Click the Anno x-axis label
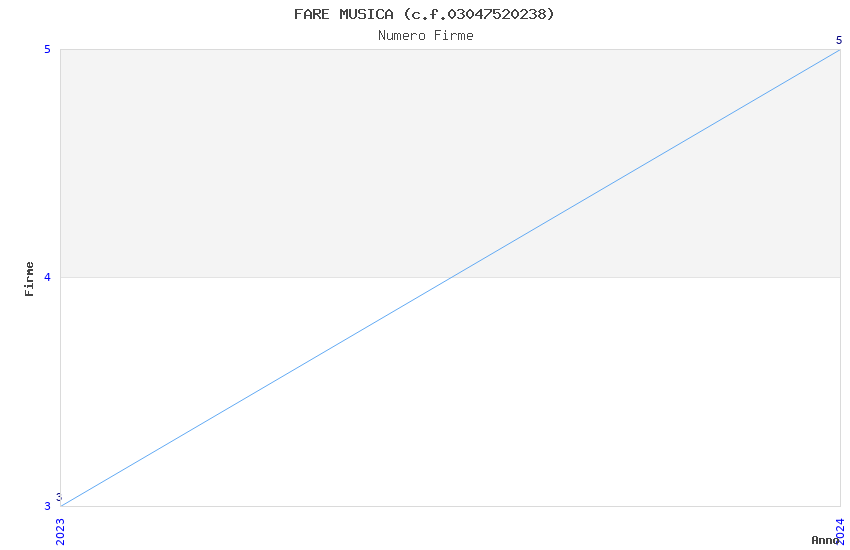 [825, 540]
